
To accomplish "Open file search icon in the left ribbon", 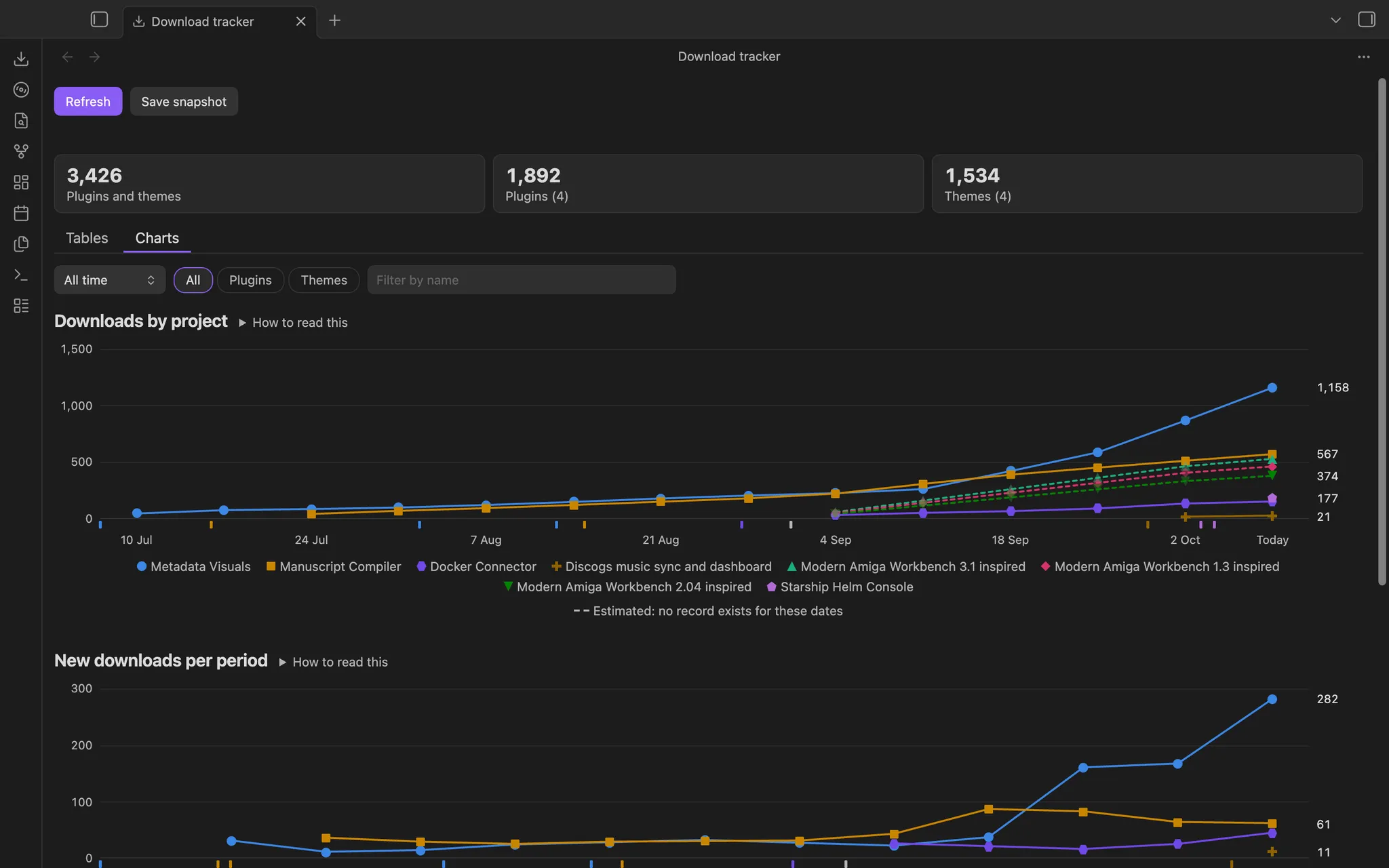I will click(21, 121).
